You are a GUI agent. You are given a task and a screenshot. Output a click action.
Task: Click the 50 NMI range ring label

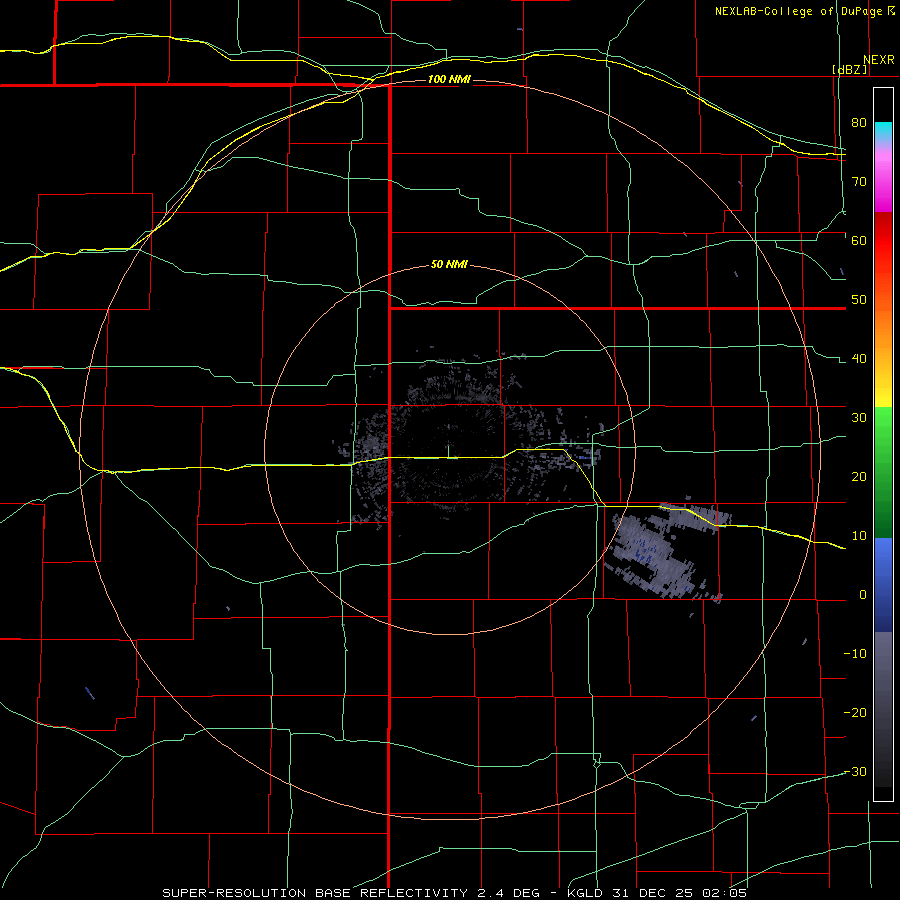point(449,265)
